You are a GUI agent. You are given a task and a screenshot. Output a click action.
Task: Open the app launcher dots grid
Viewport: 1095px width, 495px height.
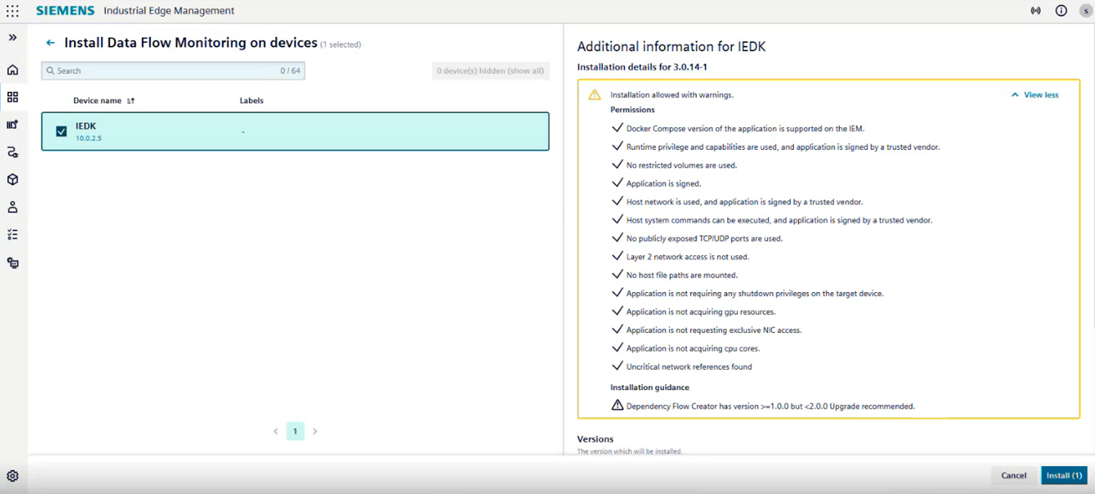point(13,11)
